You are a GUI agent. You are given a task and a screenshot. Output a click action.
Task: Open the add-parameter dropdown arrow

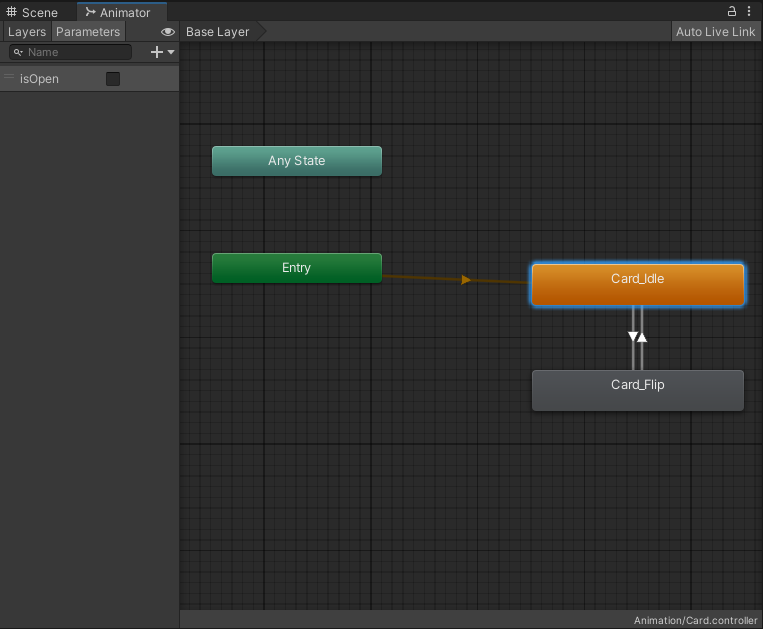pos(171,52)
